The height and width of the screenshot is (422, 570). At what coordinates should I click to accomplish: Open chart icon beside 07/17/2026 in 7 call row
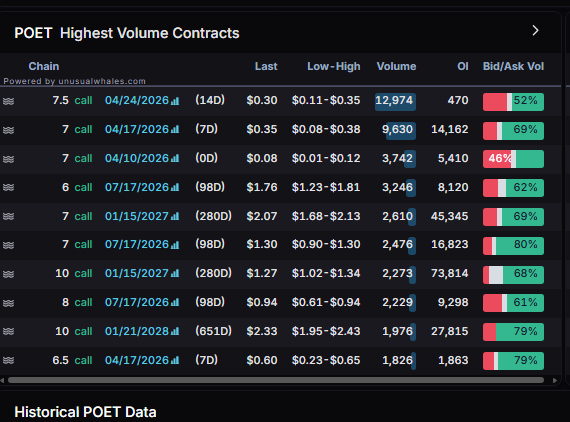click(x=175, y=245)
